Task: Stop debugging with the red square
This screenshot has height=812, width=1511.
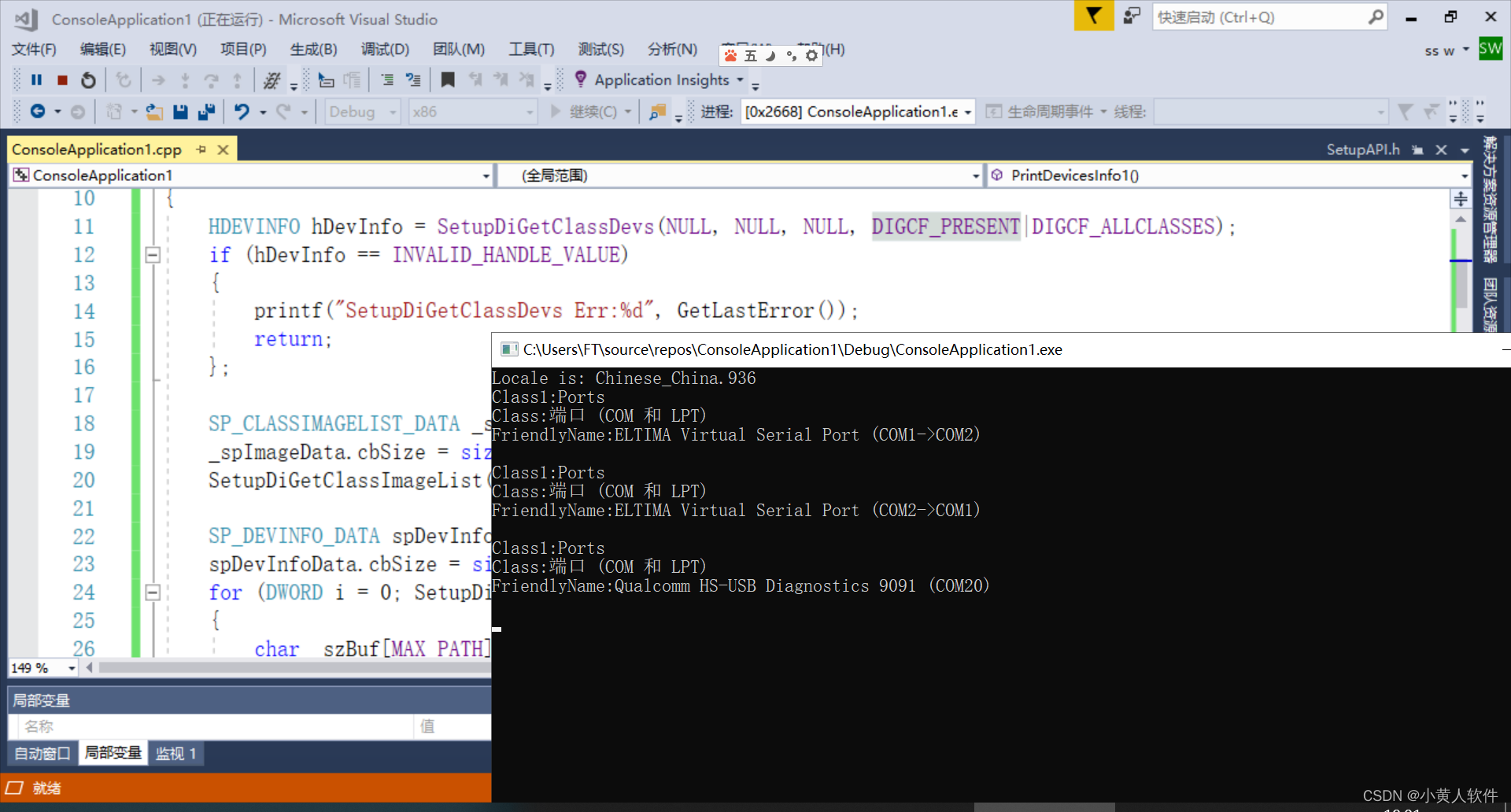Action: (62, 79)
